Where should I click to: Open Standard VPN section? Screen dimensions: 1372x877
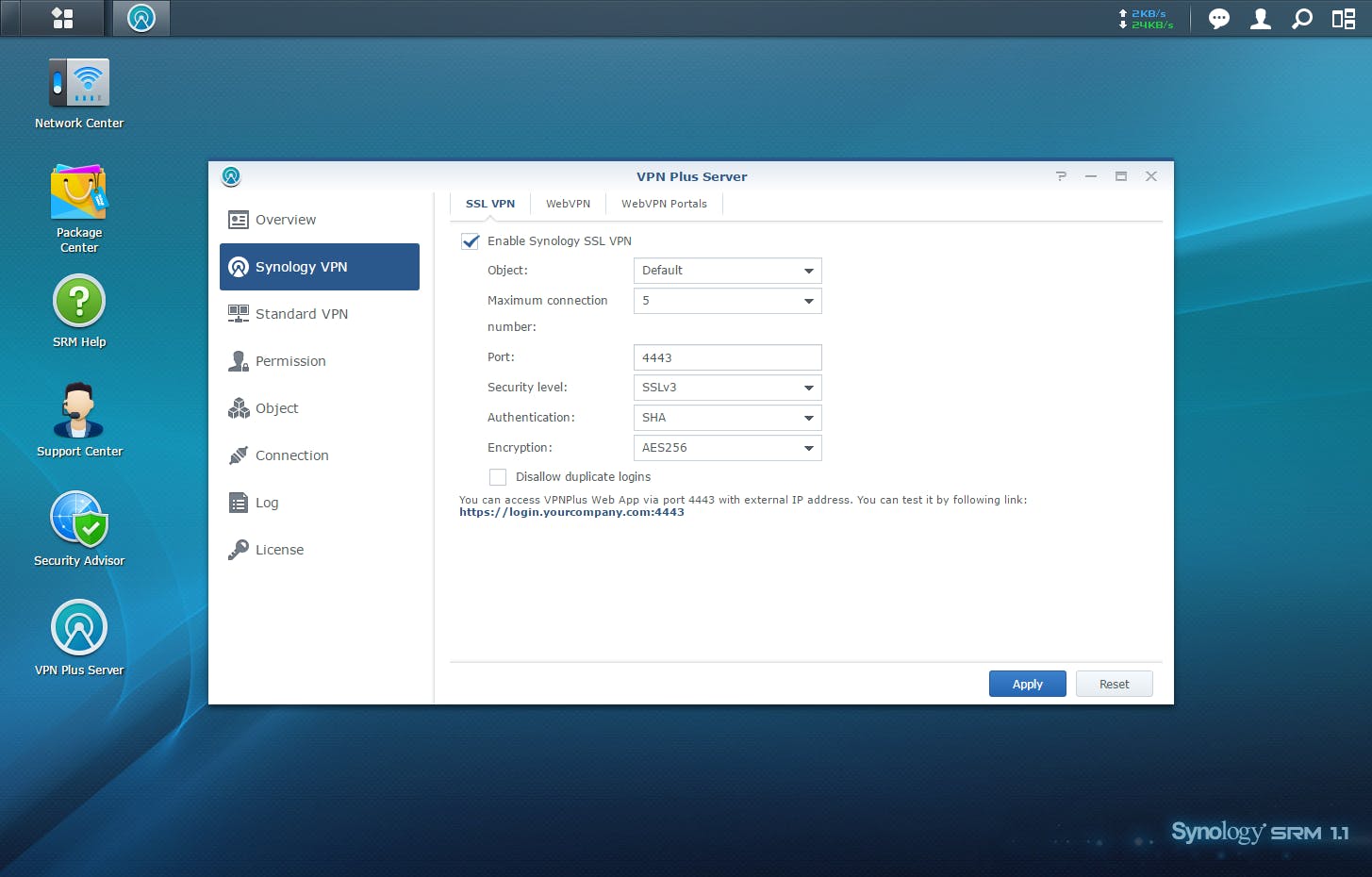pos(320,314)
